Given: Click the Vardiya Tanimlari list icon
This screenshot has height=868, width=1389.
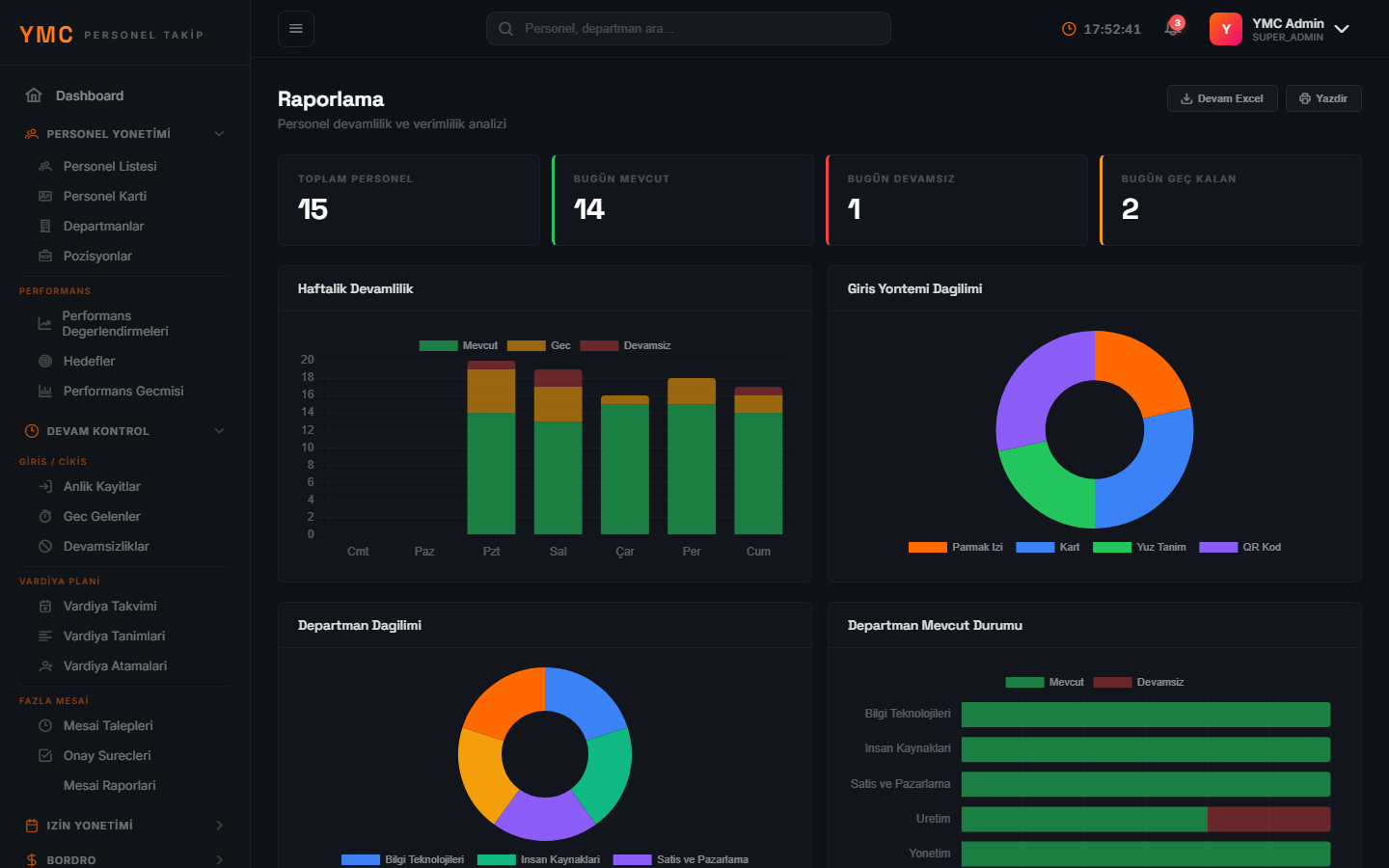Looking at the screenshot, I should [x=45, y=636].
